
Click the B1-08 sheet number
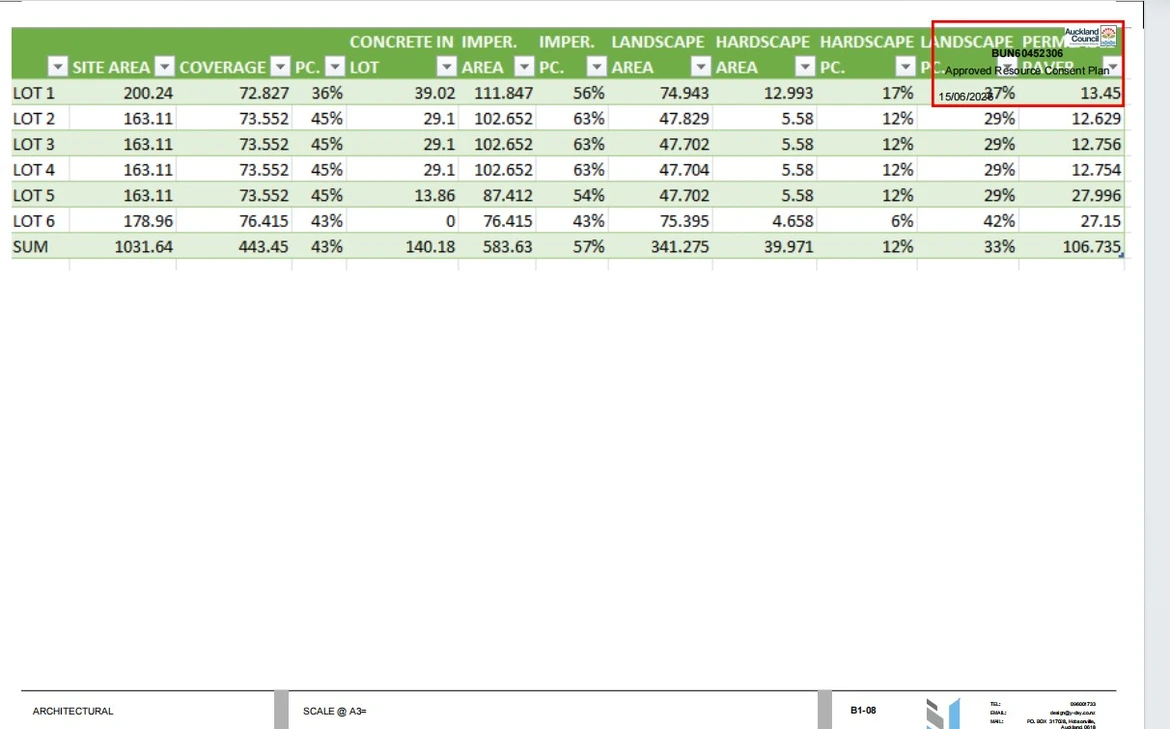click(x=863, y=710)
